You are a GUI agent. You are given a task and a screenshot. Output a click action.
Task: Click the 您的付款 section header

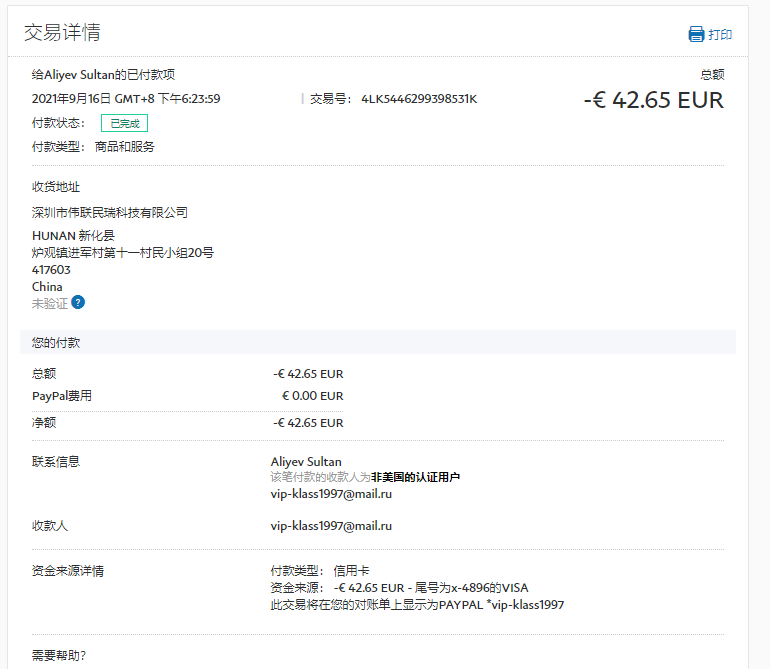(x=56, y=342)
